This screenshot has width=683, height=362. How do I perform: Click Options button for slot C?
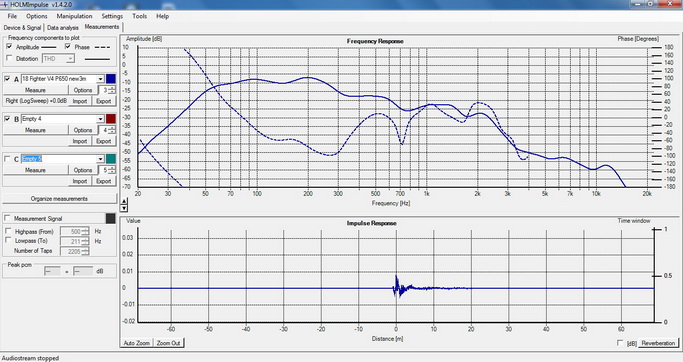(83, 170)
